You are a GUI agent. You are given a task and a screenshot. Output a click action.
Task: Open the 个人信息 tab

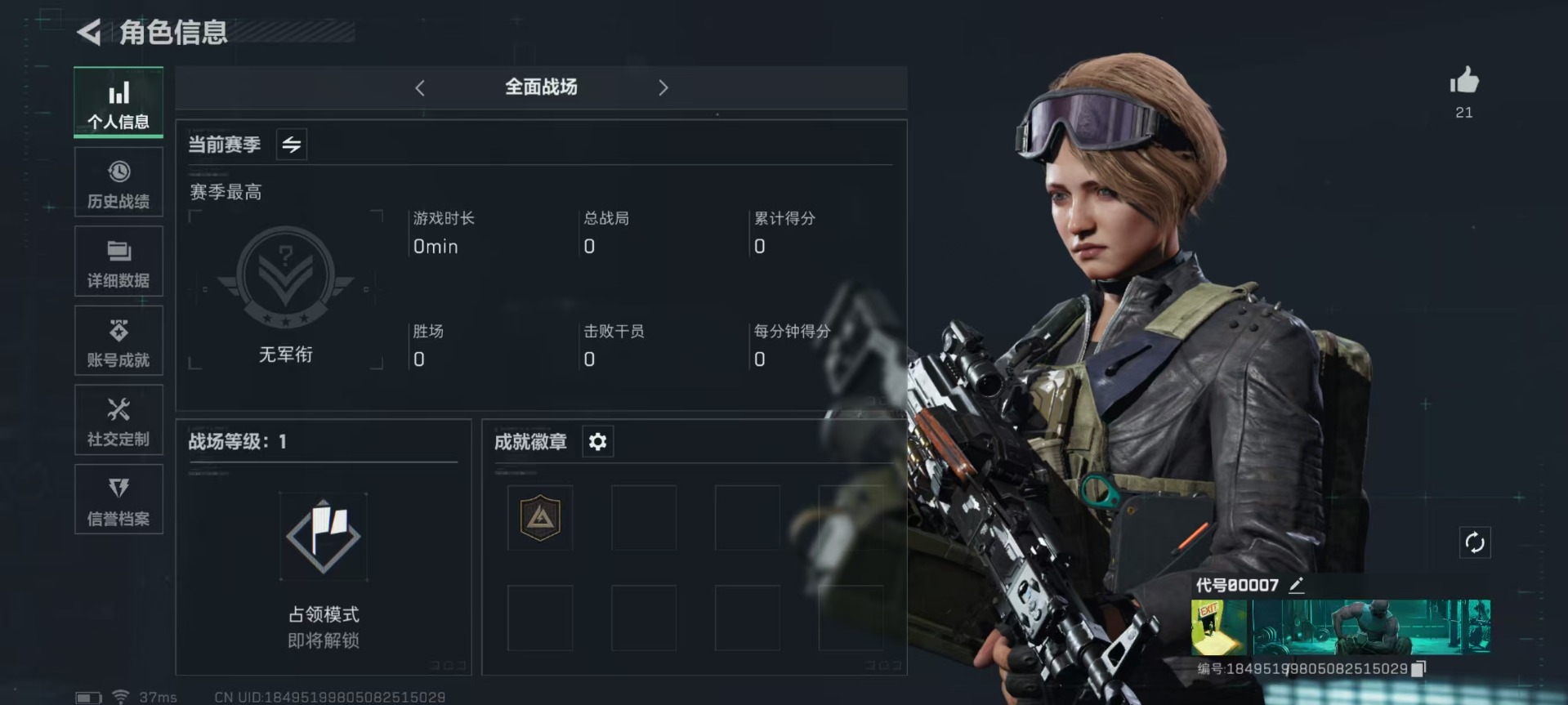click(x=118, y=102)
